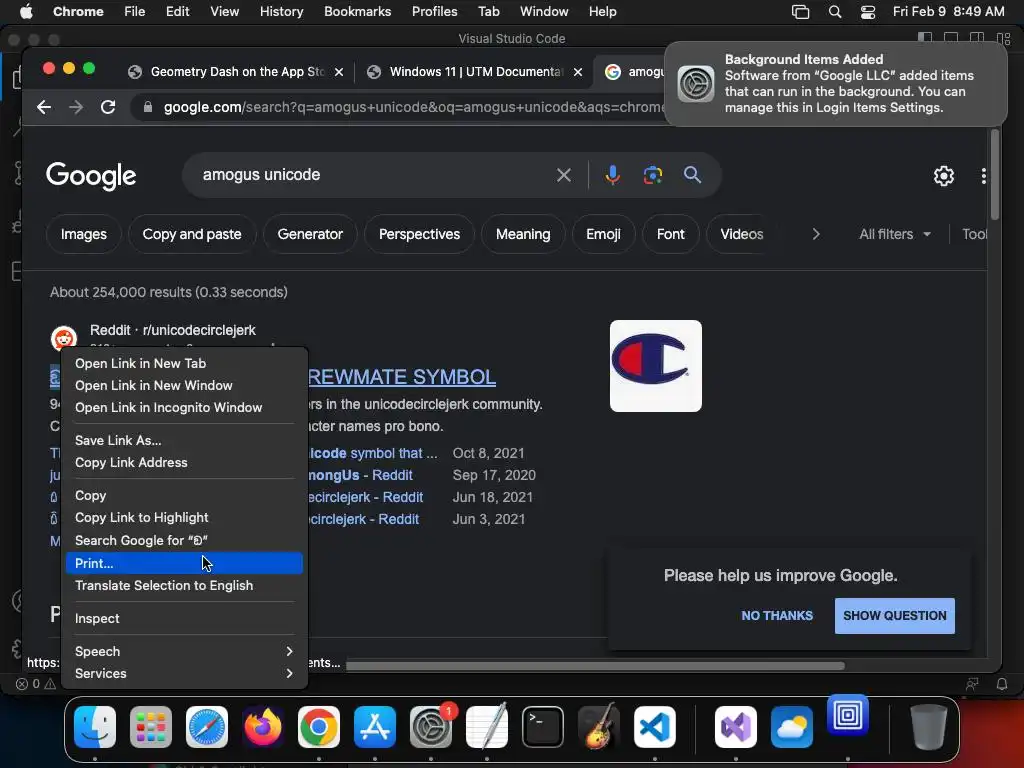Click the Background Items Added notification

point(836,84)
